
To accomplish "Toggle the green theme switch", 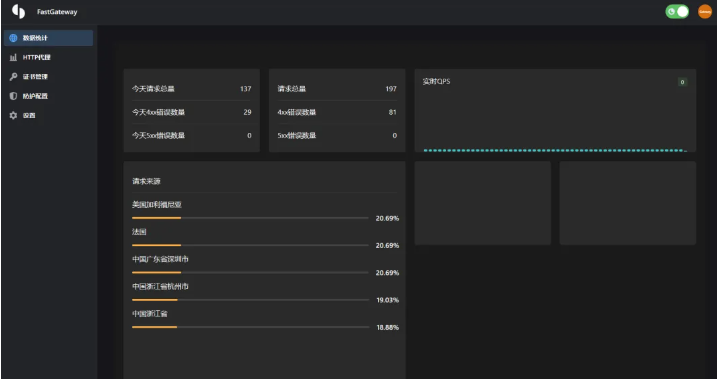I will point(677,11).
